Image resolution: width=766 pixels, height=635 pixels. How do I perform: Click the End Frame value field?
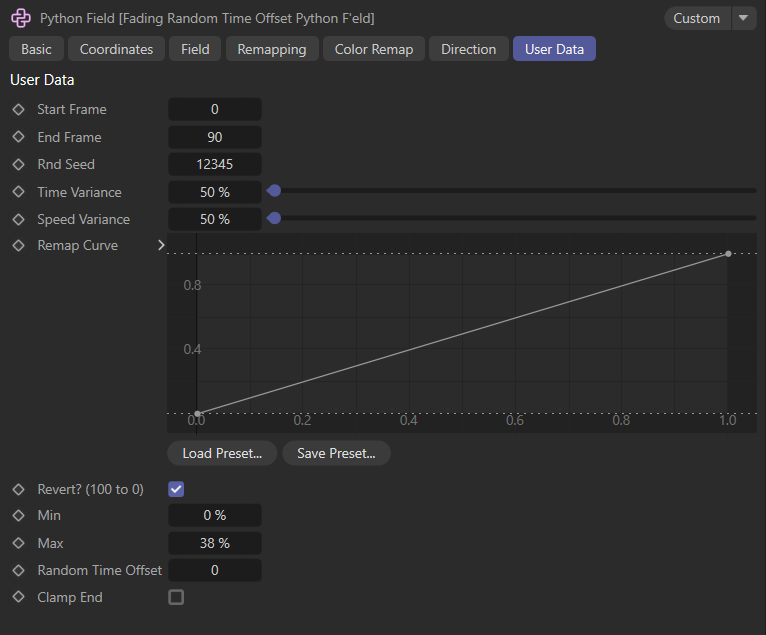215,137
